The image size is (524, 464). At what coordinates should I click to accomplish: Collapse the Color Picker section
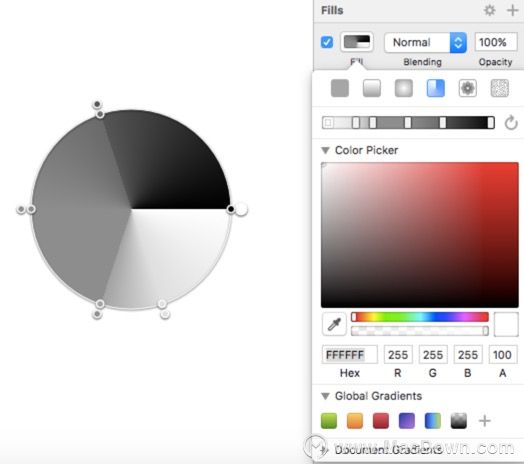(325, 150)
